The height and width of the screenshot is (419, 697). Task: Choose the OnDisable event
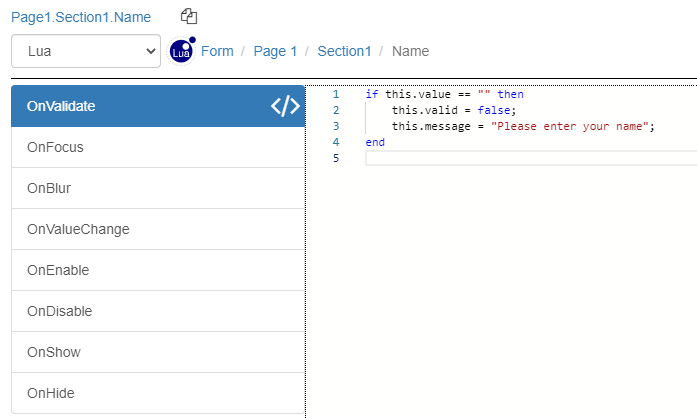point(158,311)
